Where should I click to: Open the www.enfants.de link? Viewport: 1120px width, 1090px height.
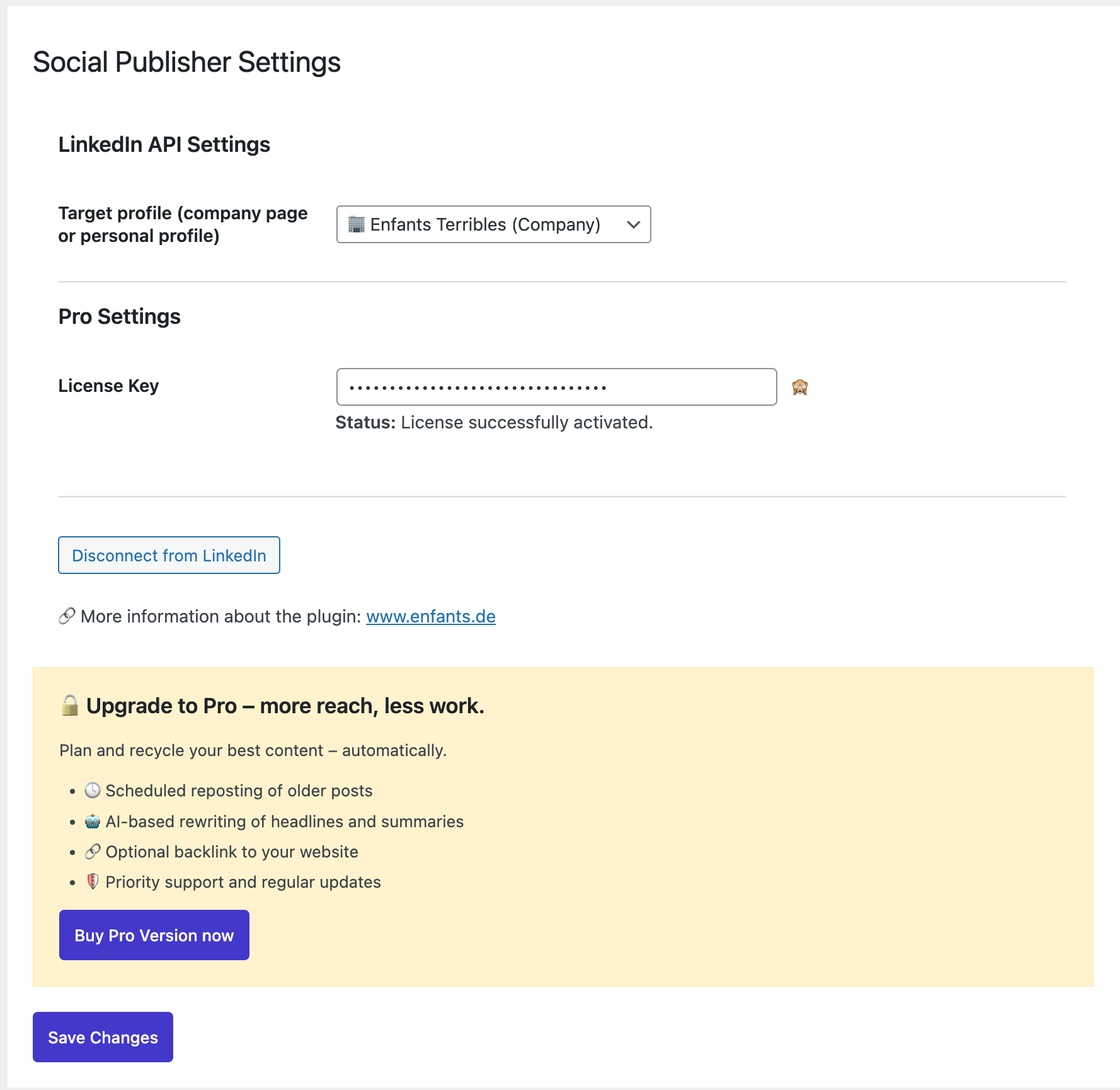[430, 616]
